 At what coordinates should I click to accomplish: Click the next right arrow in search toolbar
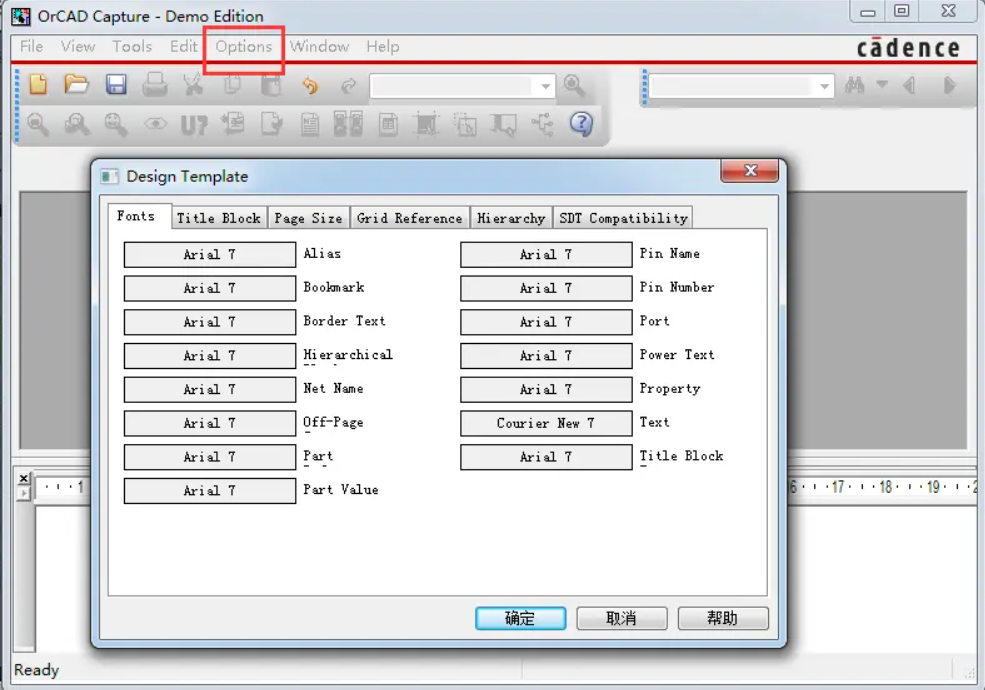(x=949, y=85)
